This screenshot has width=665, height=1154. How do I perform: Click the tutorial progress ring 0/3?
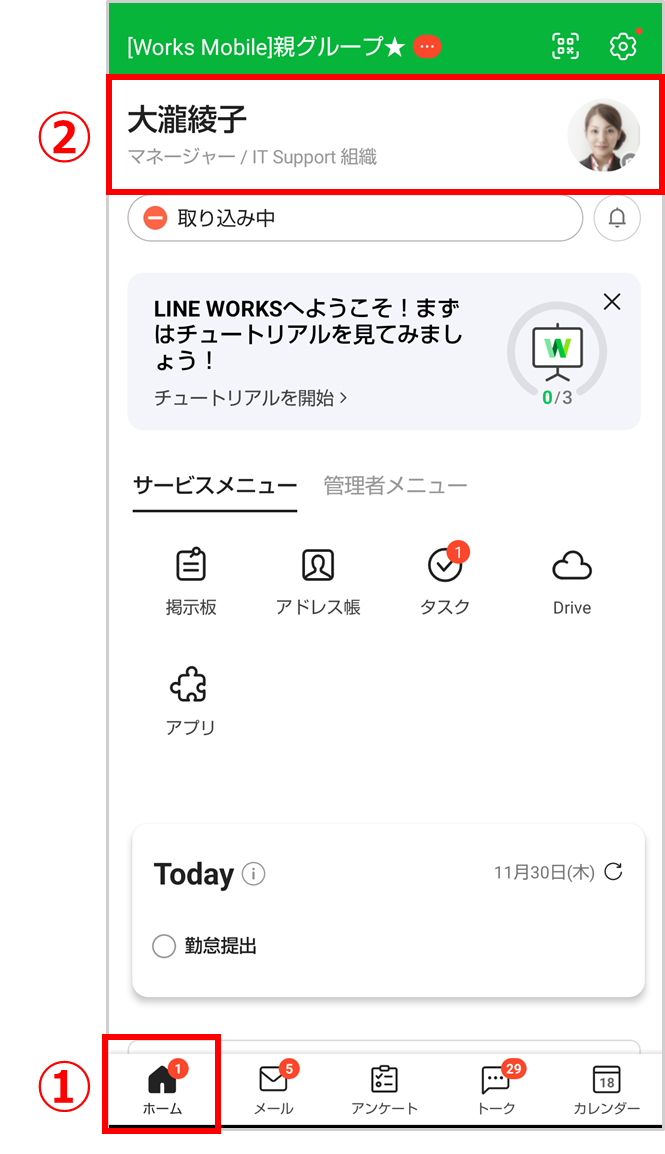pyautogui.click(x=557, y=353)
